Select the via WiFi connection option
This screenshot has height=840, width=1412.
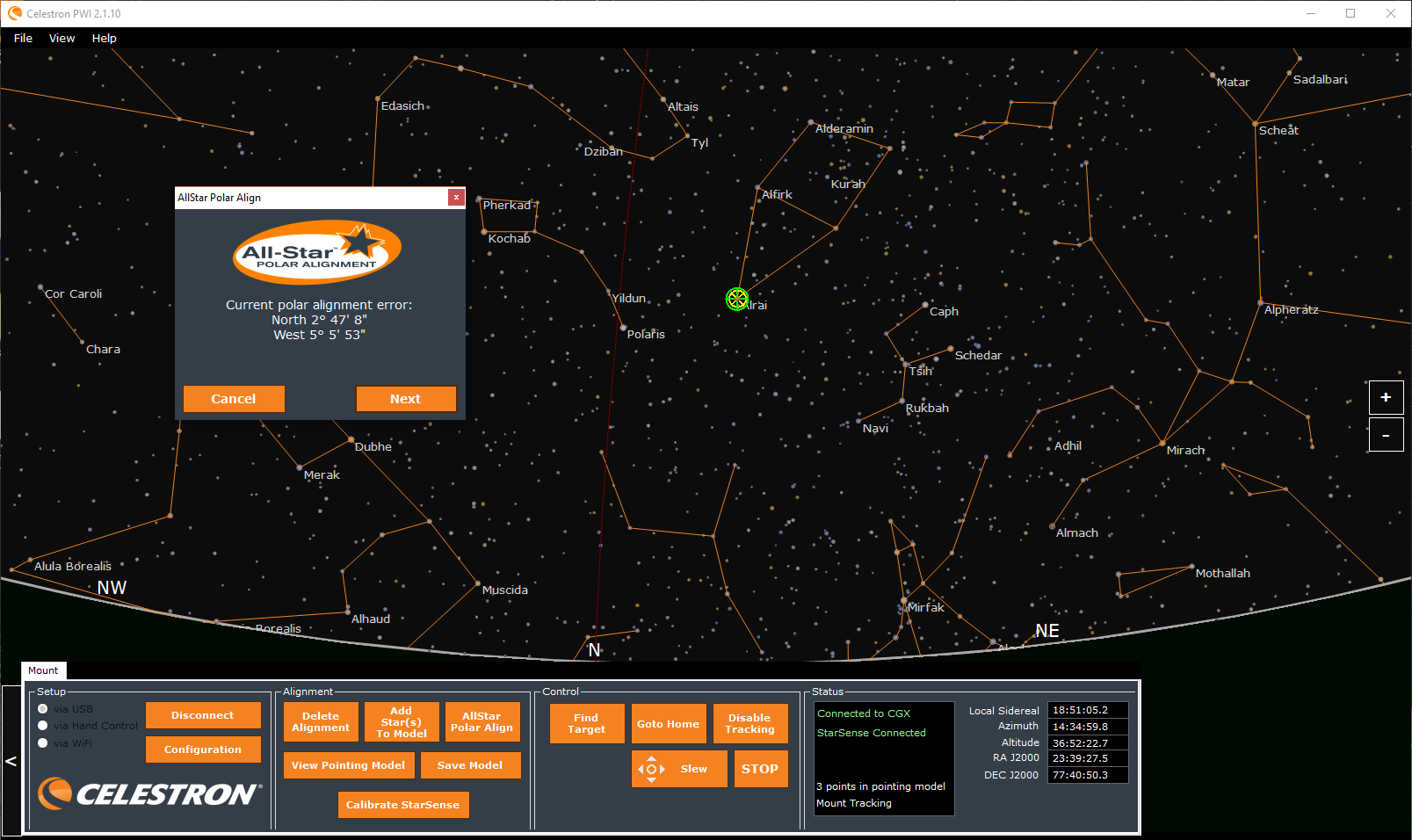pyautogui.click(x=43, y=743)
